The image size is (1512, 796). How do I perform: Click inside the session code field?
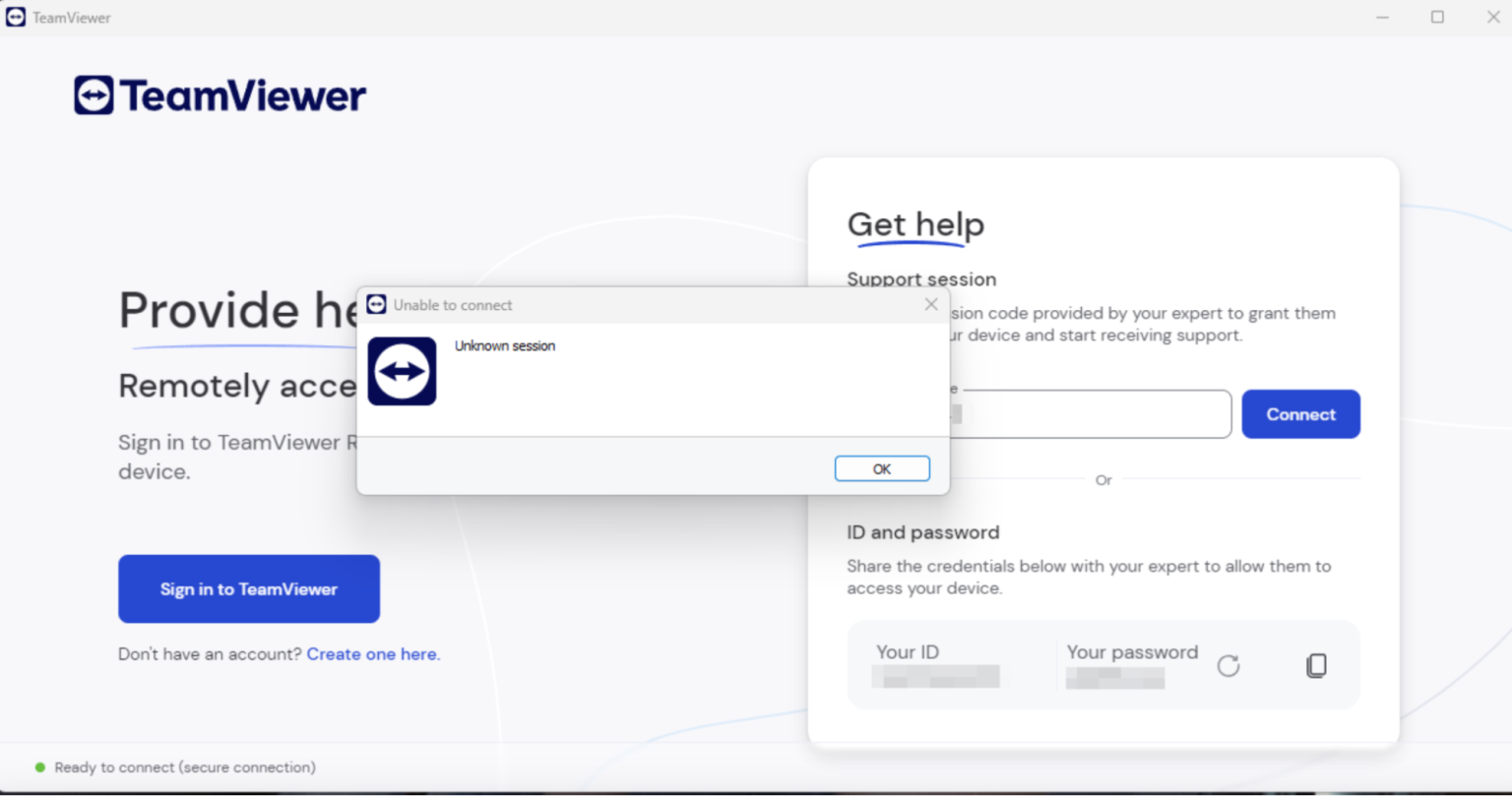[x=1083, y=413]
